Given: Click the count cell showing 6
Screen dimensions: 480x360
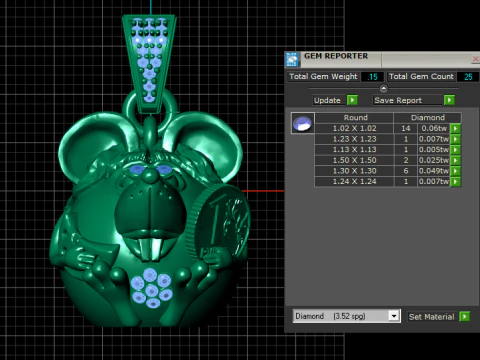Looking at the screenshot, I should coord(406,171).
